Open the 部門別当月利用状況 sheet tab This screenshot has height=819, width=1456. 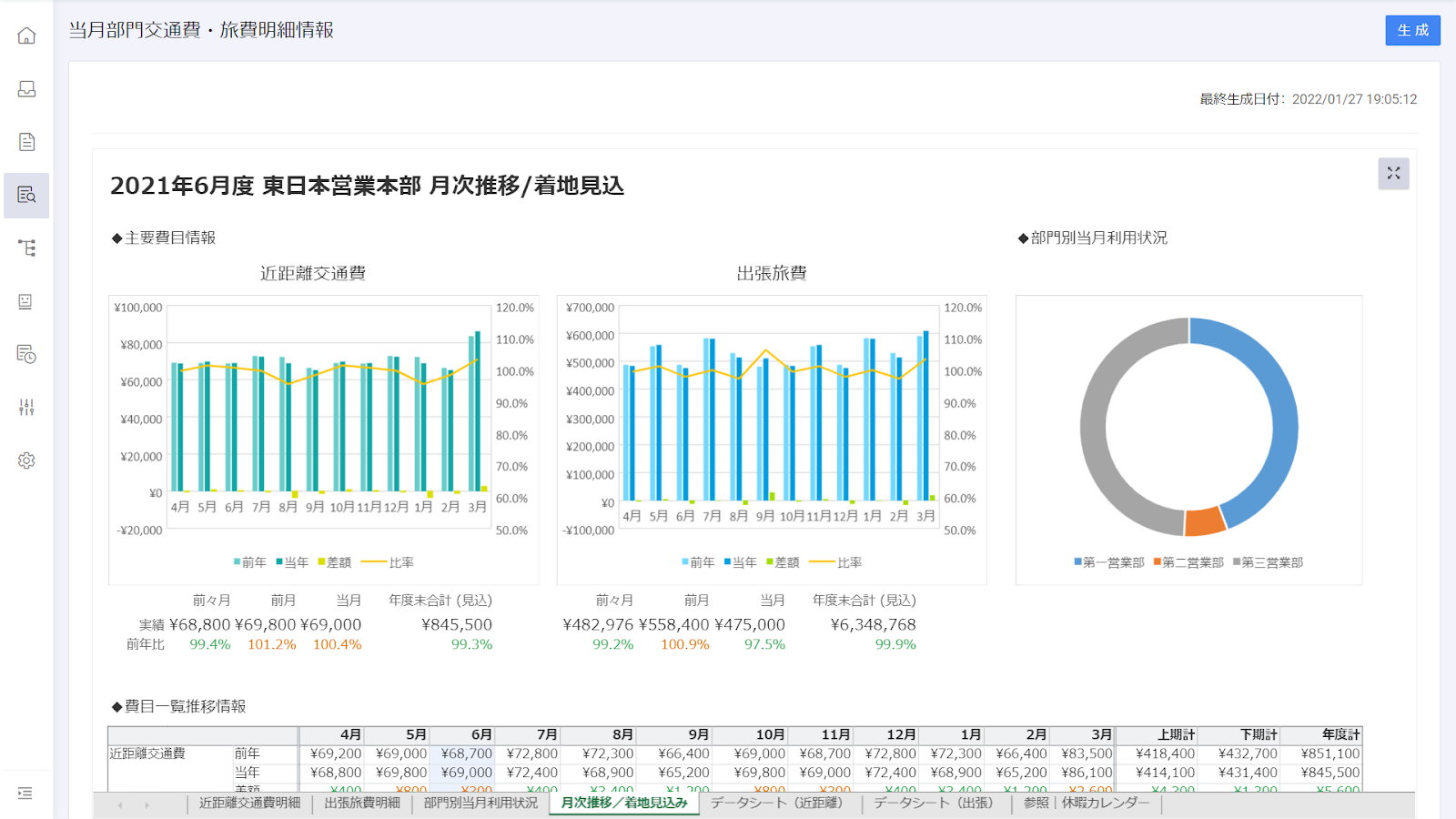tap(480, 803)
